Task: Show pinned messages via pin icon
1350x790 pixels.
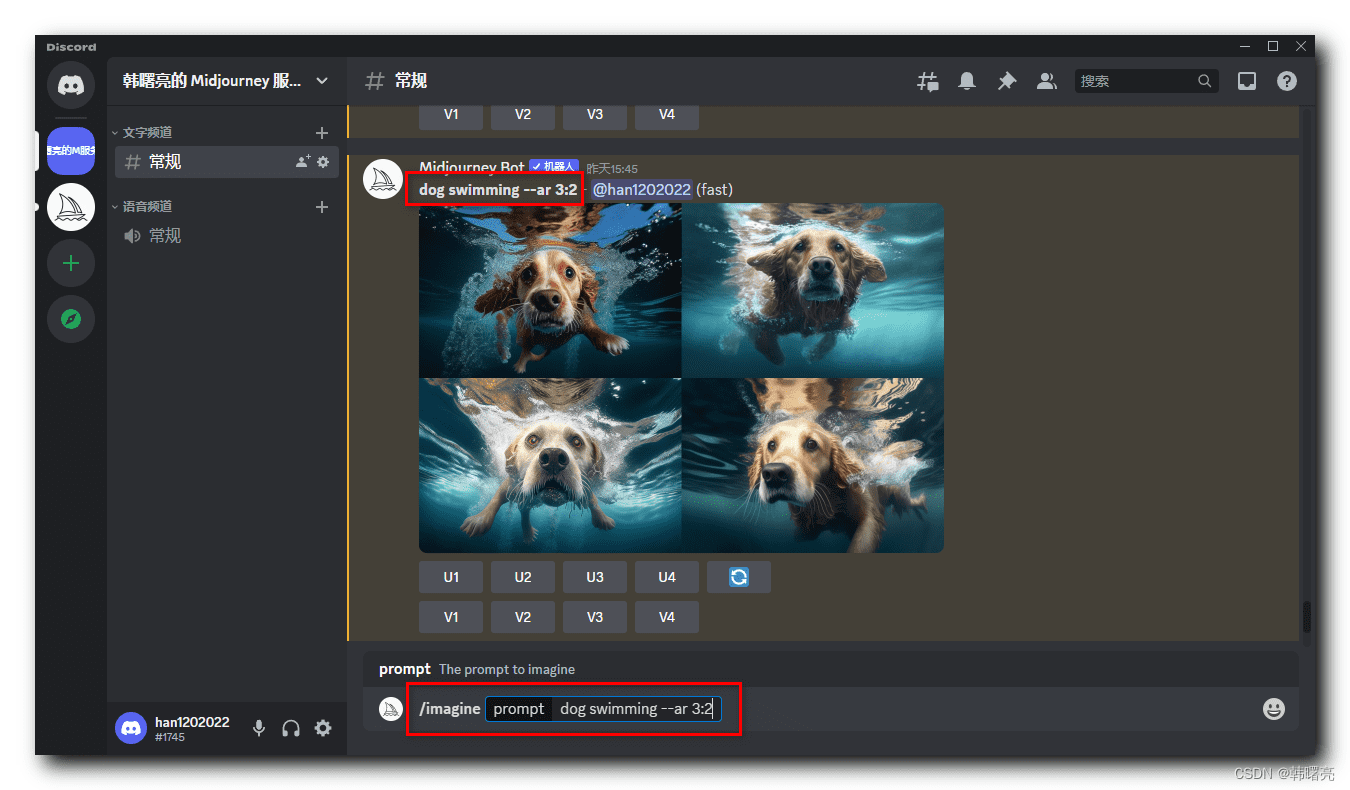Action: click(x=1007, y=81)
